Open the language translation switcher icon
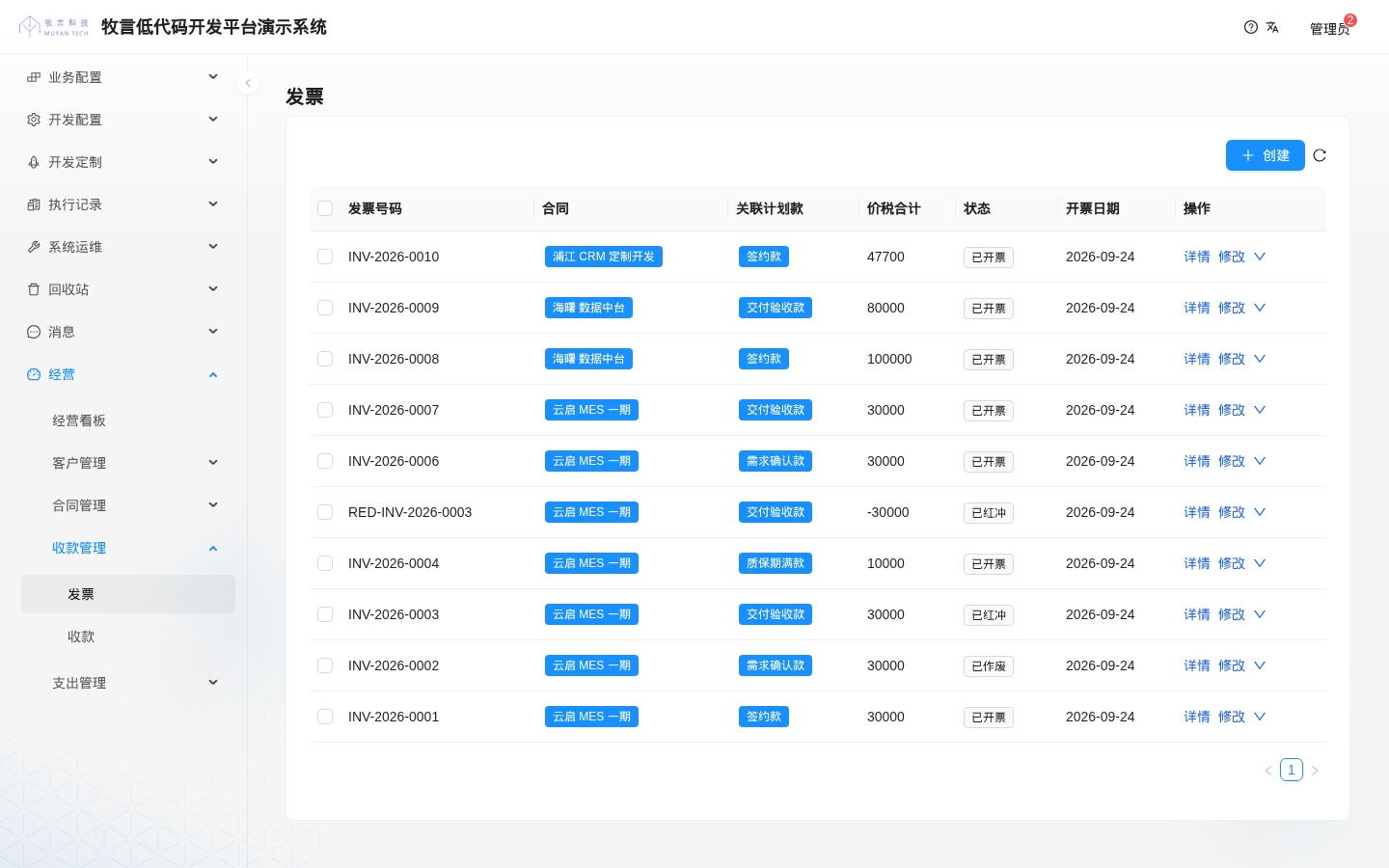Image resolution: width=1389 pixels, height=868 pixels. tap(1272, 27)
